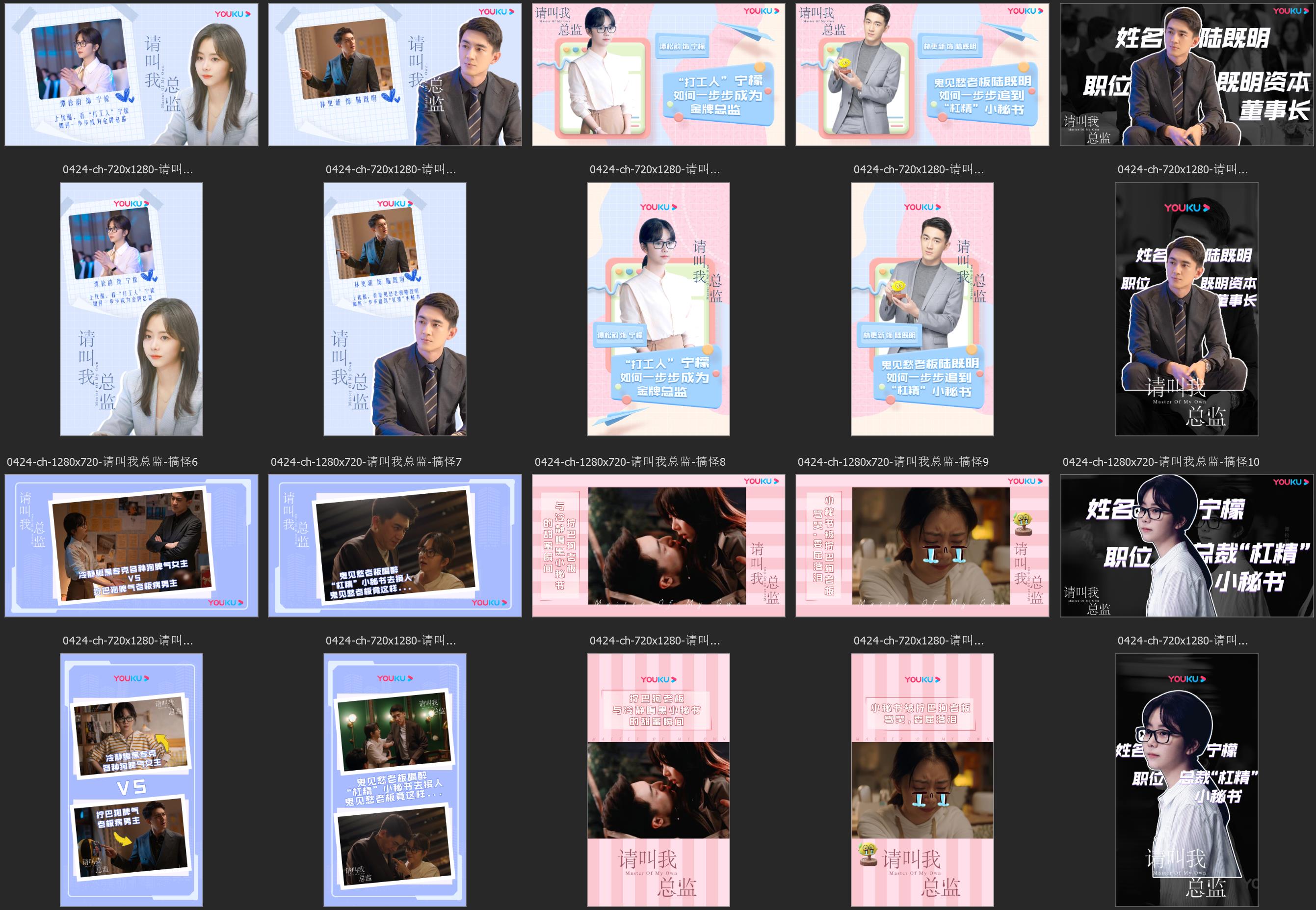Select landscape blue-grid thumbnail of woman in gray blazer
The width and height of the screenshot is (1316, 910).
click(x=132, y=75)
